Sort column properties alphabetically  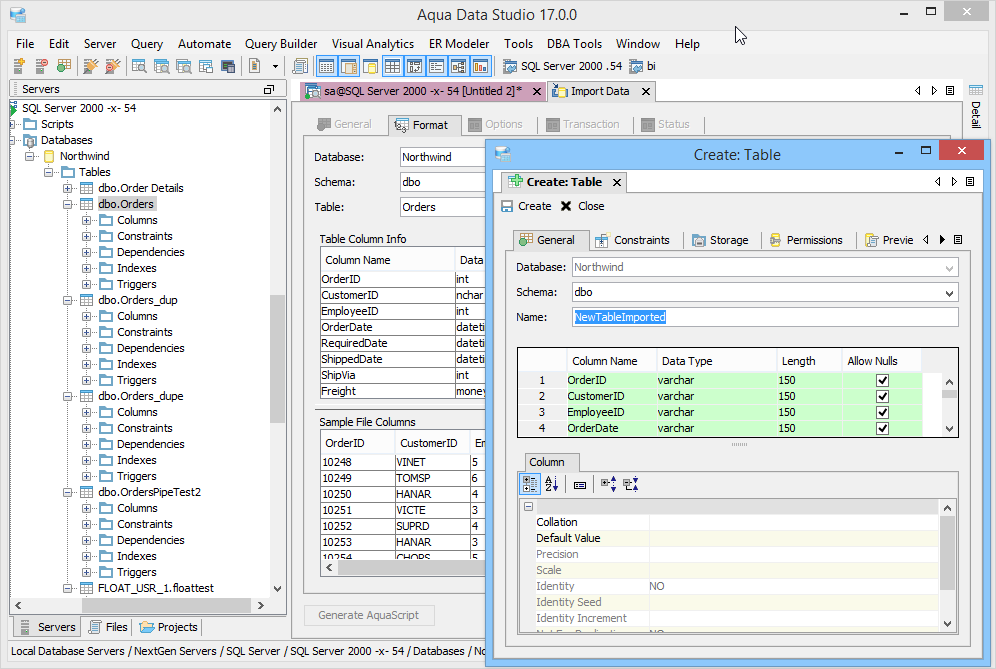coord(551,484)
